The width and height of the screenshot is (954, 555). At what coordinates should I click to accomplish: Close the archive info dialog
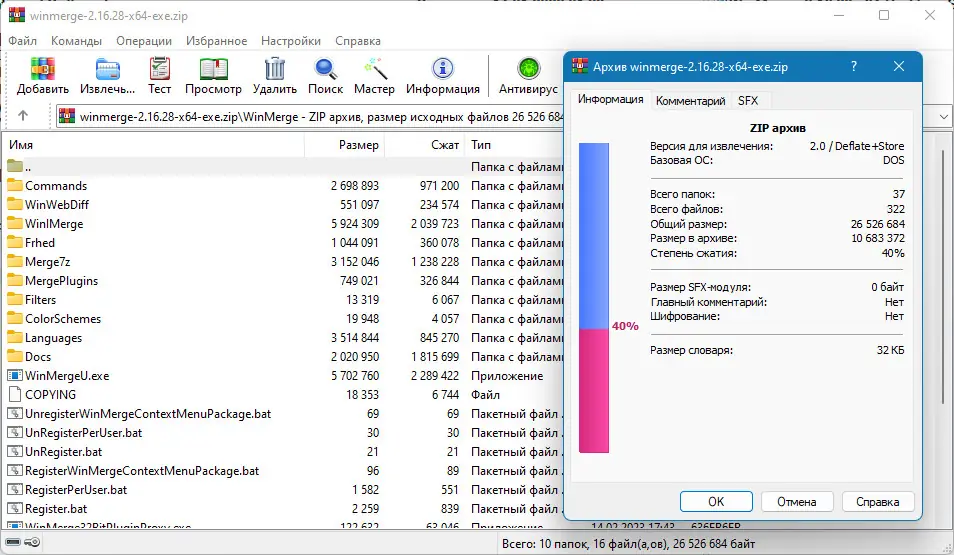(x=899, y=66)
